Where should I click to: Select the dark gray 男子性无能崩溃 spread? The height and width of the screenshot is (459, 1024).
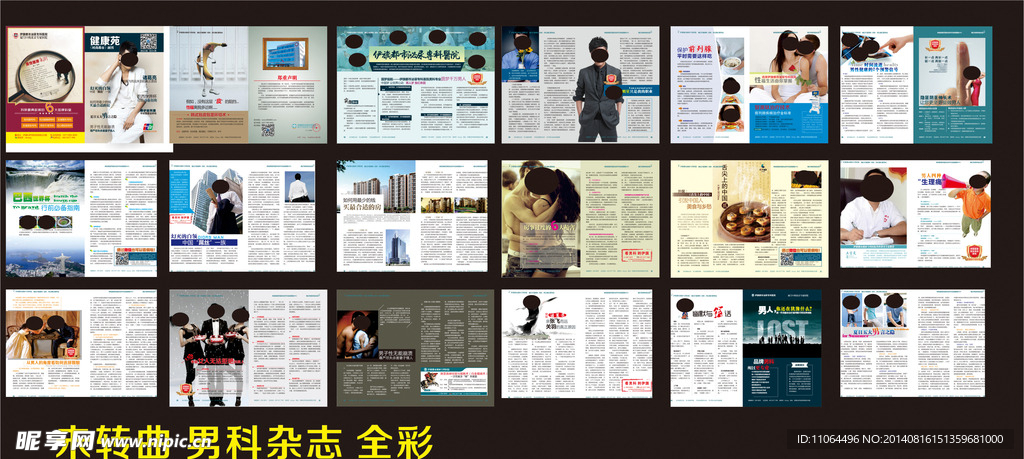point(415,348)
